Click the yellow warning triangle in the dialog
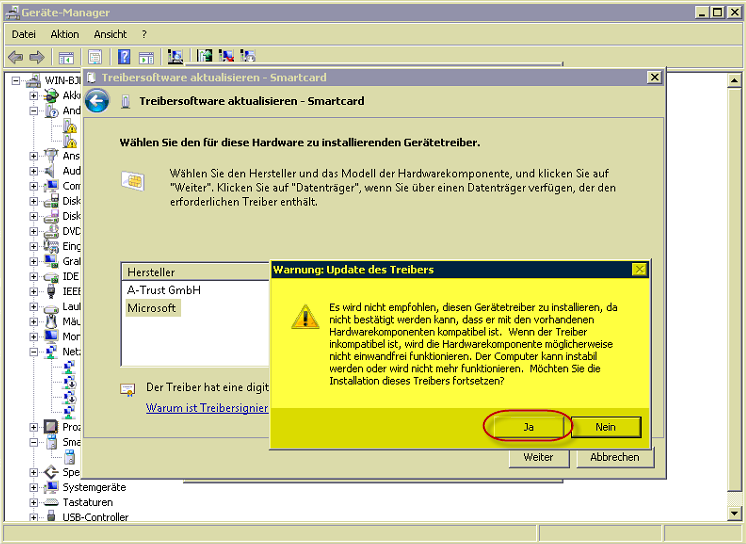Screen dimensions: 746x544 (x=304, y=317)
